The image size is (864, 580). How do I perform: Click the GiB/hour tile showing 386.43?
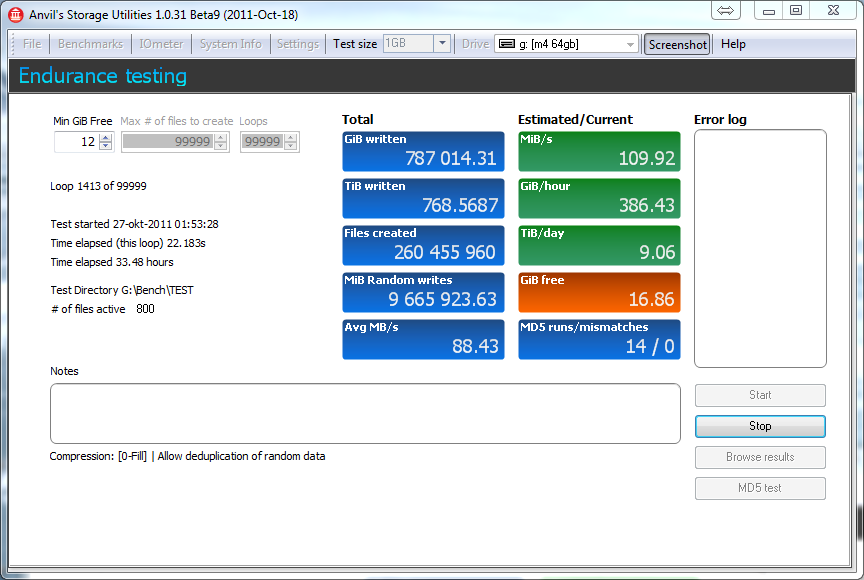pos(599,198)
